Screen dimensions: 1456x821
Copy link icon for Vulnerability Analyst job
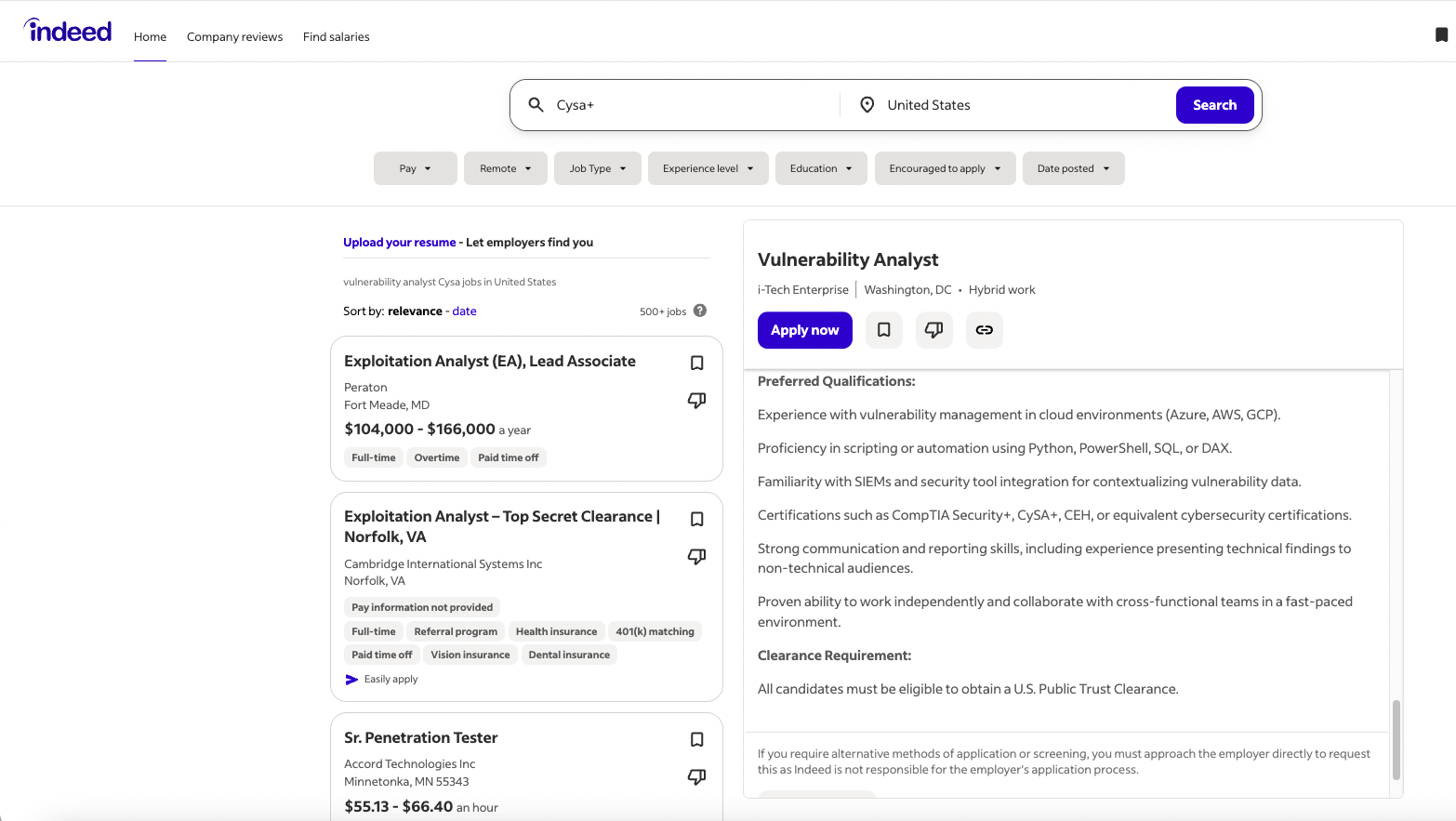984,330
